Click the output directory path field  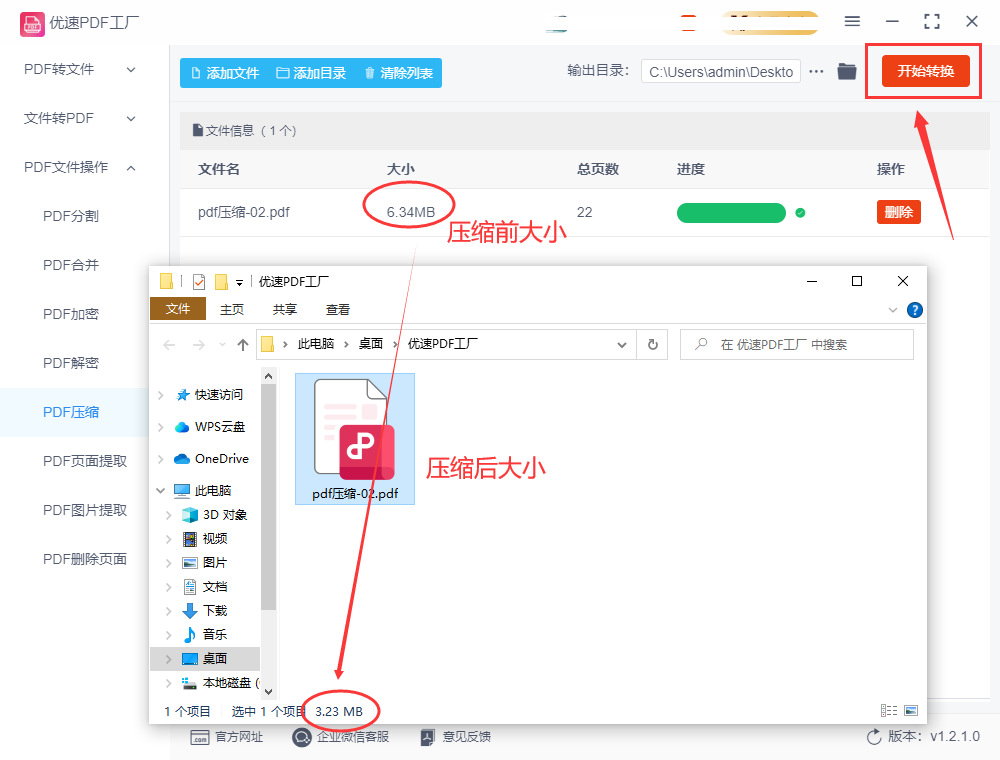point(721,72)
